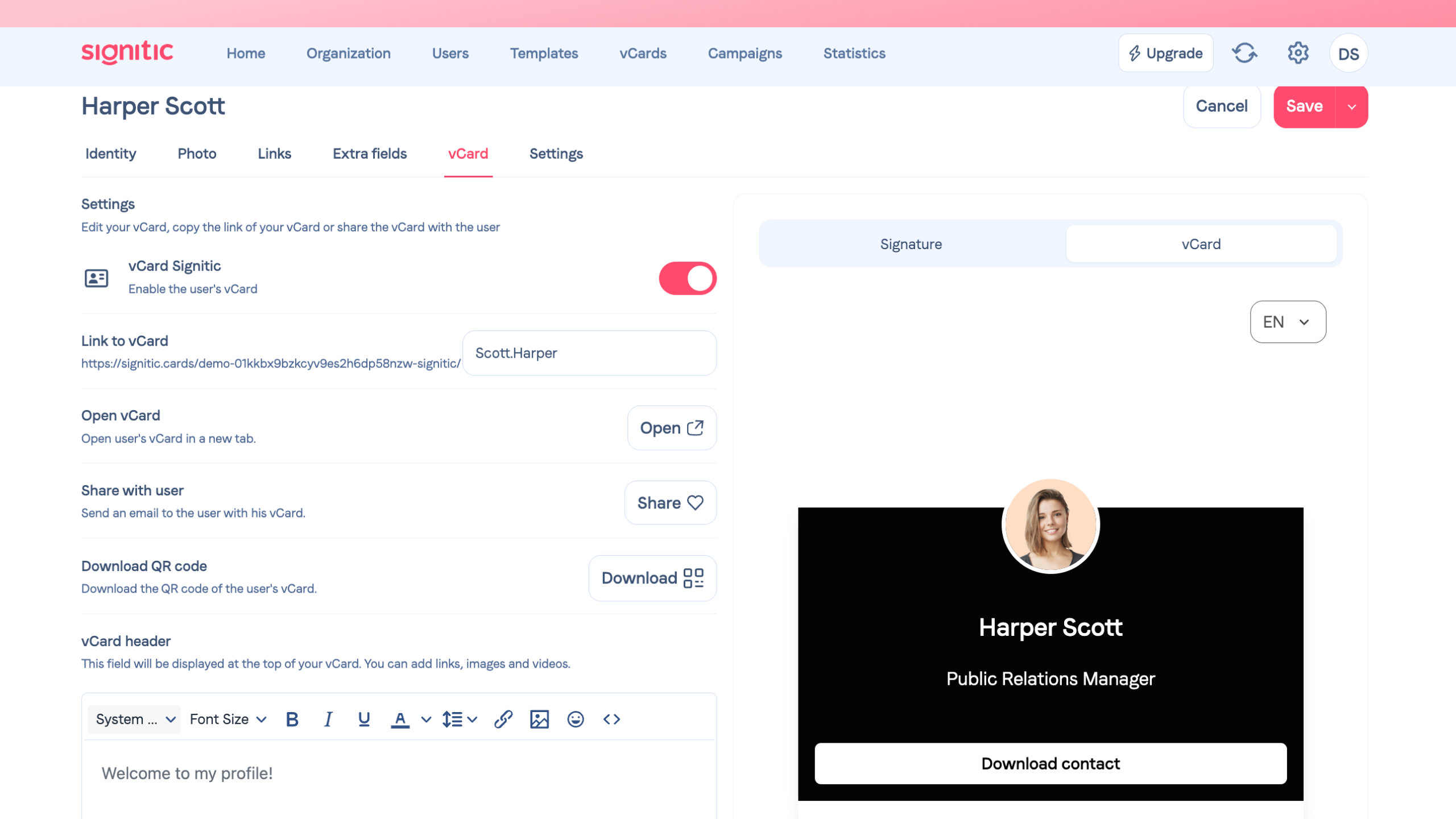1456x819 pixels.
Task: Disable the vCard Signitic toggle
Action: tap(688, 278)
